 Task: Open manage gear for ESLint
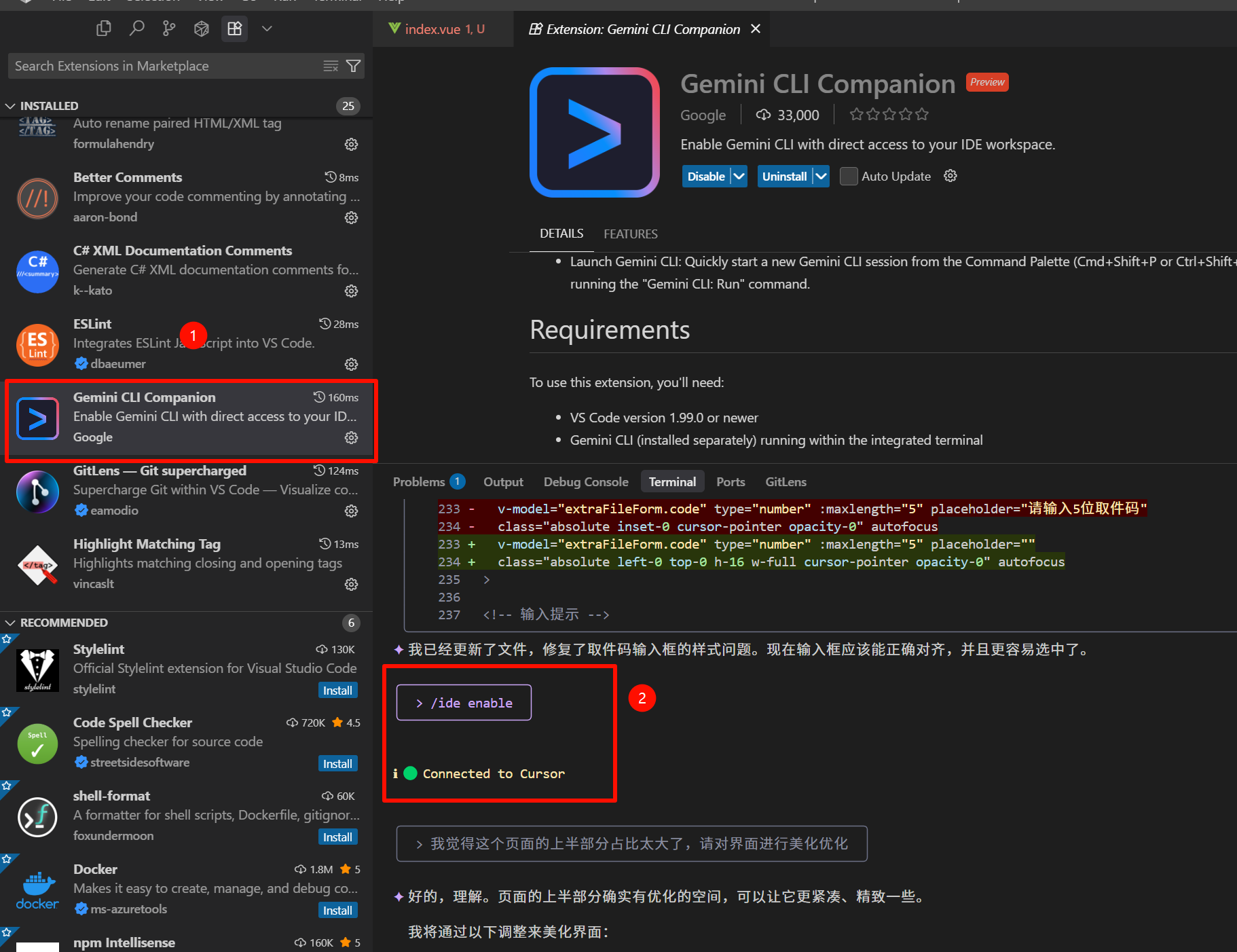point(351,364)
